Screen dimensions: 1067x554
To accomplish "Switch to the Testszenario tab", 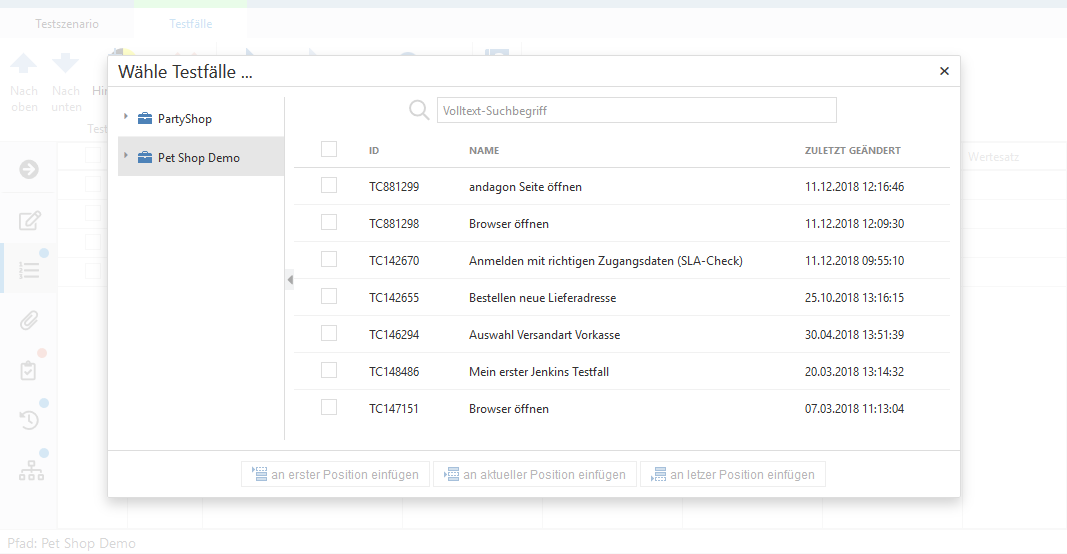I will pyautogui.click(x=67, y=24).
